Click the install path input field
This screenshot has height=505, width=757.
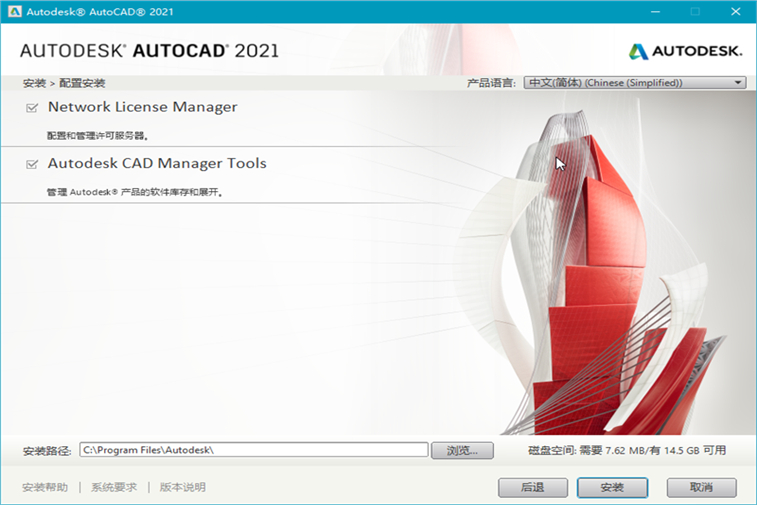[x=254, y=450]
